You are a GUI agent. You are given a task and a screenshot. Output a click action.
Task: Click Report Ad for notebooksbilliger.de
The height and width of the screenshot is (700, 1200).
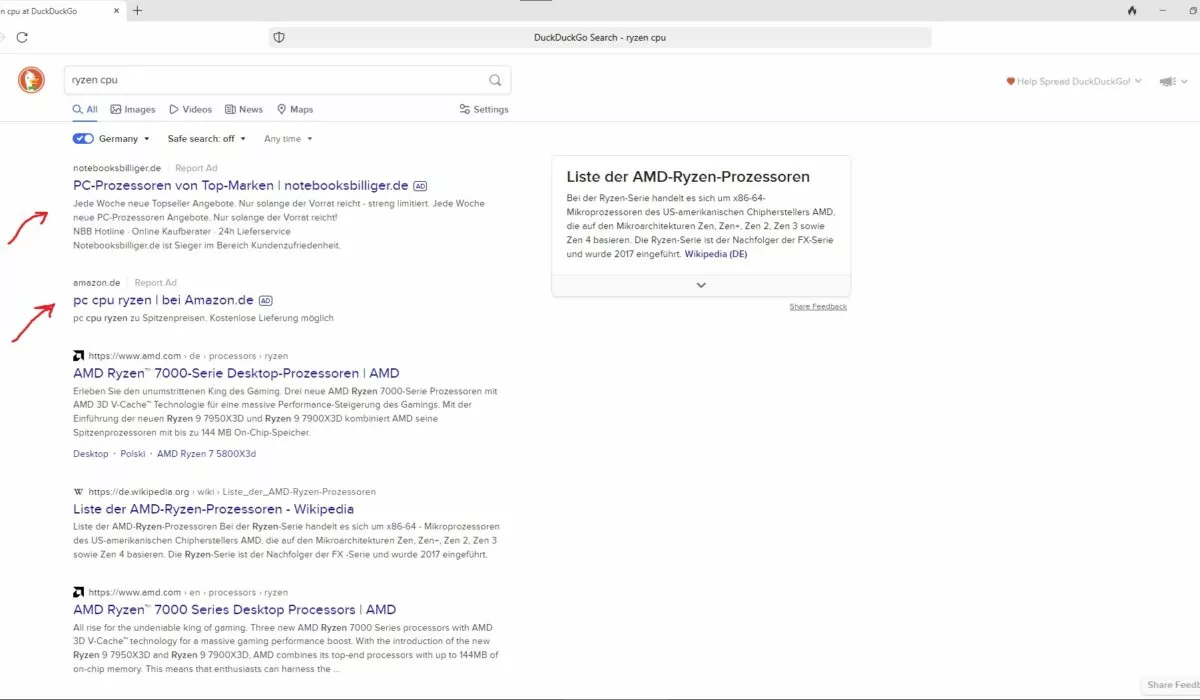pos(196,168)
